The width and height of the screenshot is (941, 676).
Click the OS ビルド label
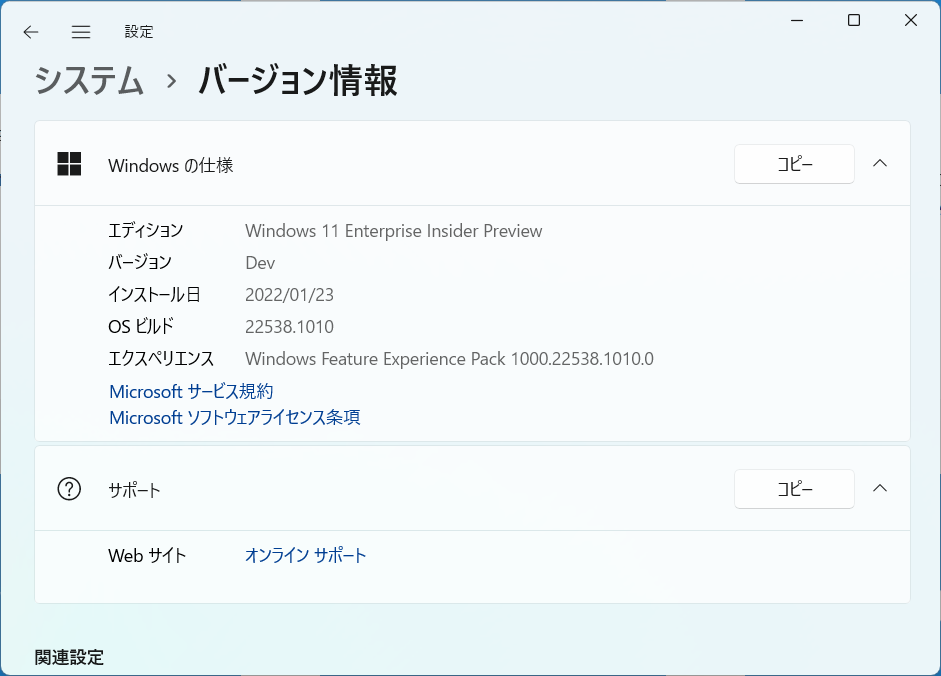(x=141, y=327)
